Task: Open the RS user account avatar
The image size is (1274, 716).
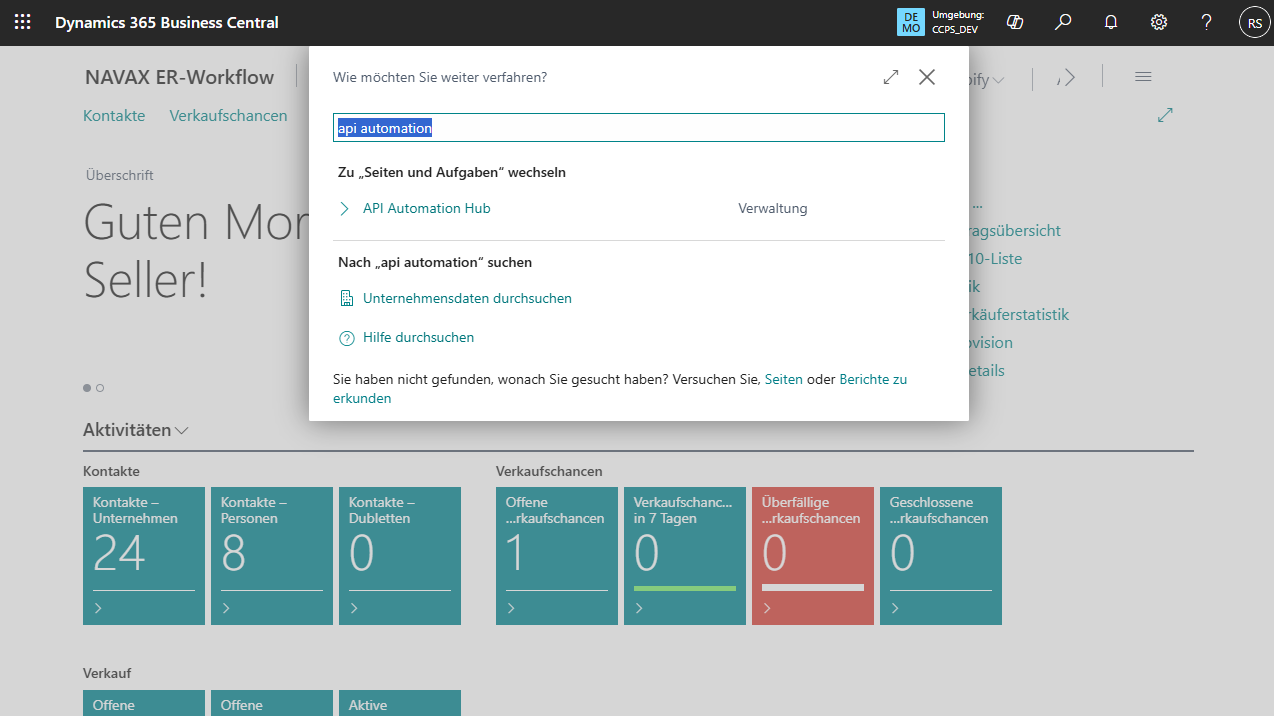Action: click(x=1254, y=22)
